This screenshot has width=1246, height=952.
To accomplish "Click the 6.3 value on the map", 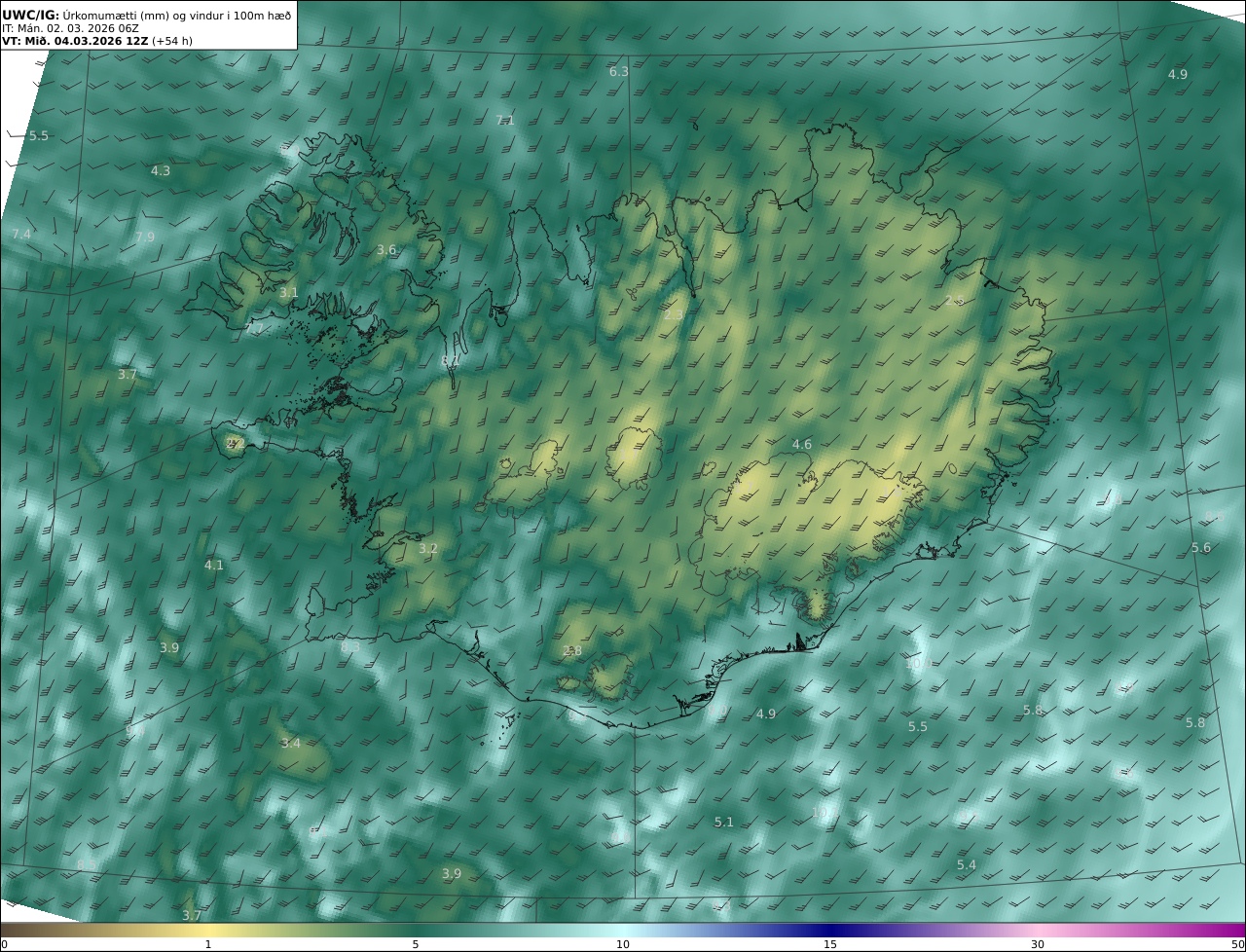I will pos(619,72).
